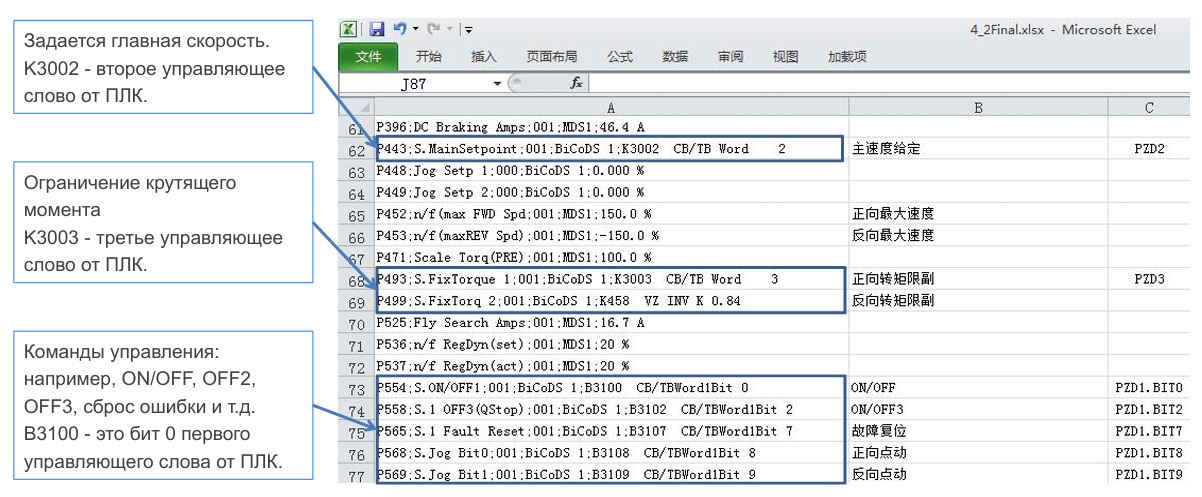Switch to the 视图 (View) tab

(785, 57)
